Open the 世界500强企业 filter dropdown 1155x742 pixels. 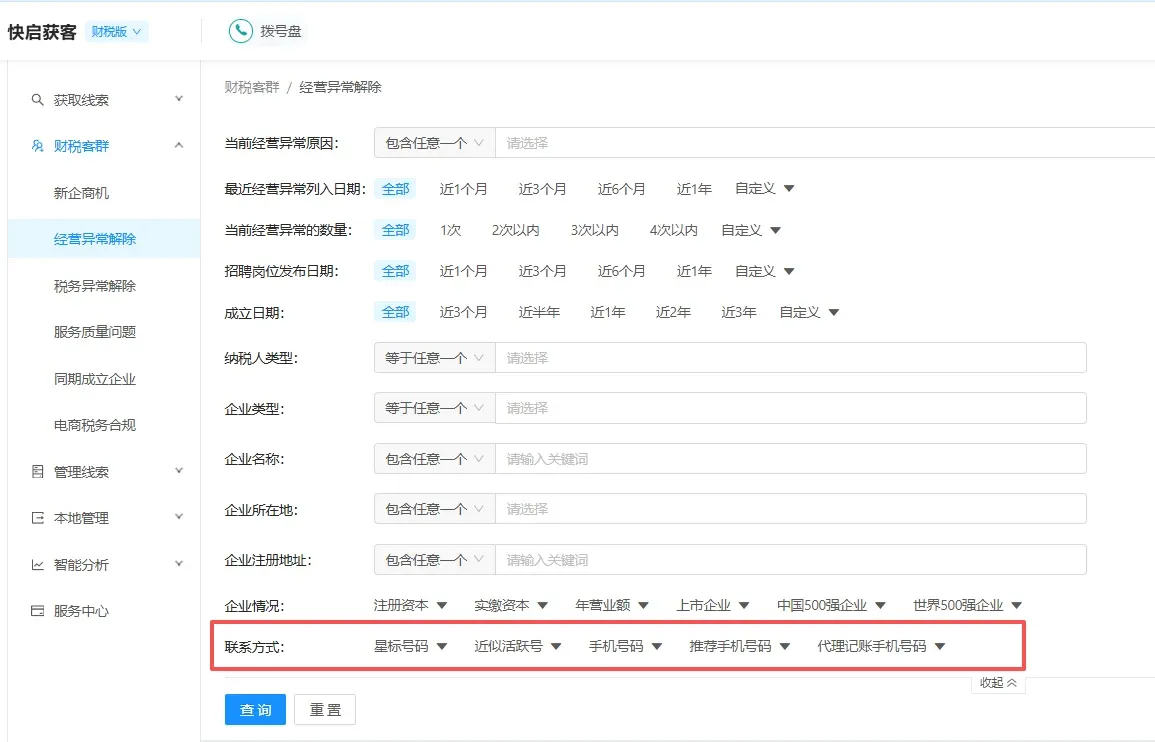967,605
